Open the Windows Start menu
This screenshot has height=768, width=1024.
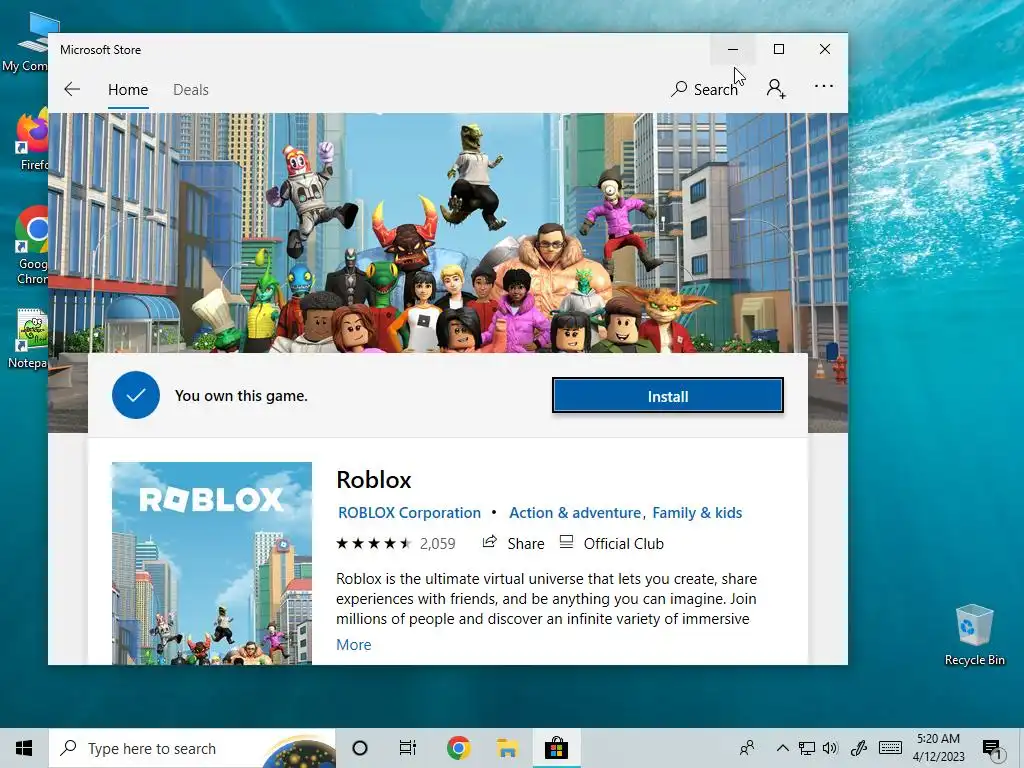24,748
